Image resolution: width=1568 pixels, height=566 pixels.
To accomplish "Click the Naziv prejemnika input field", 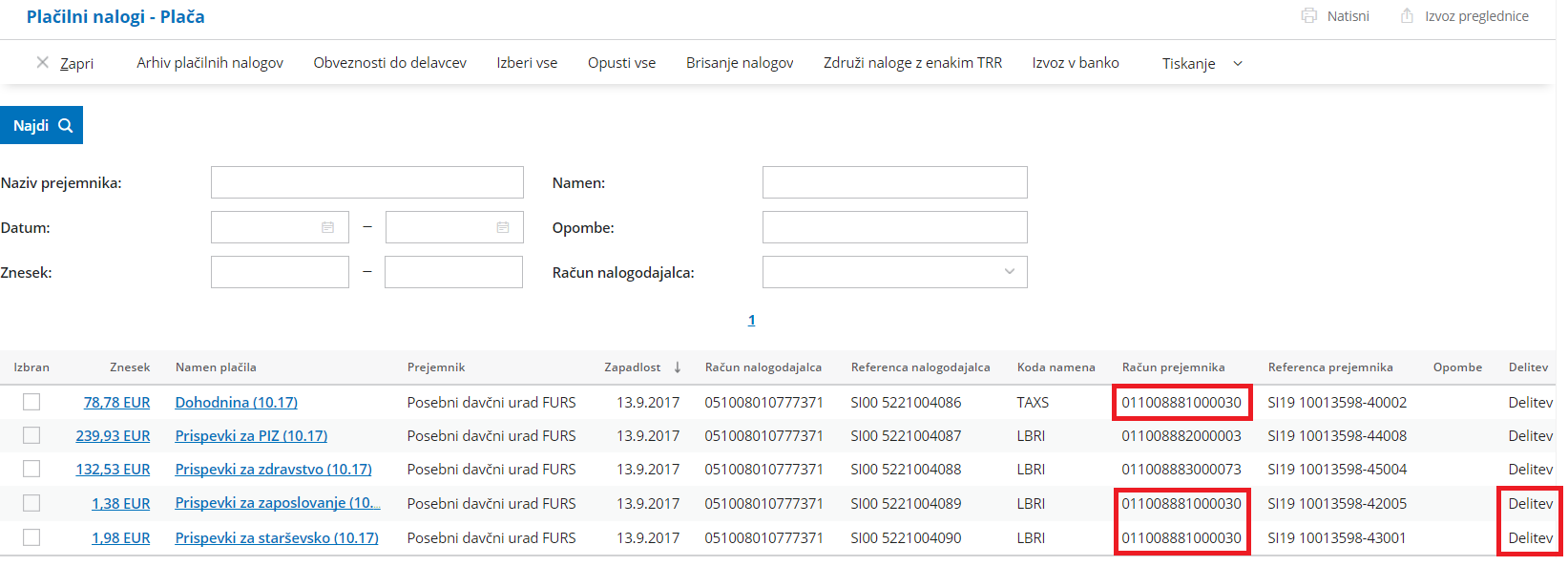I will (367, 182).
